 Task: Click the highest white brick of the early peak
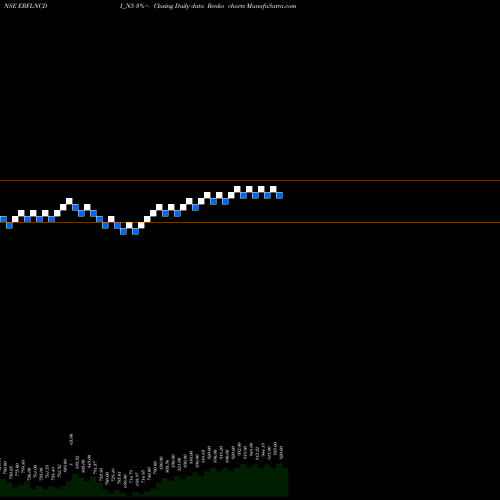tap(69, 201)
